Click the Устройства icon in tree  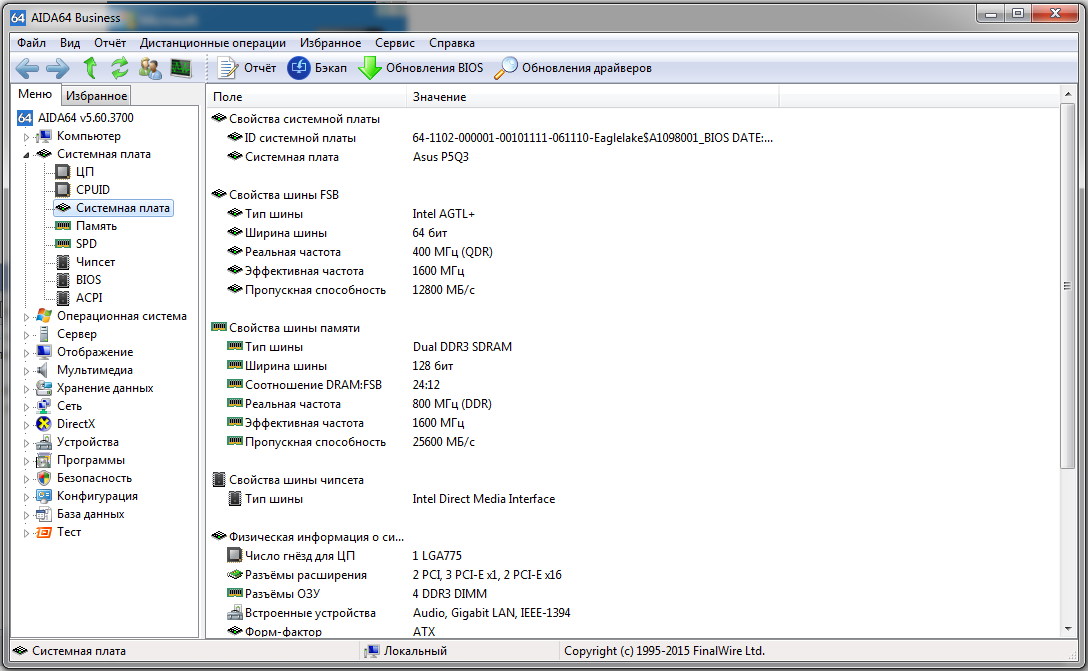coord(44,442)
